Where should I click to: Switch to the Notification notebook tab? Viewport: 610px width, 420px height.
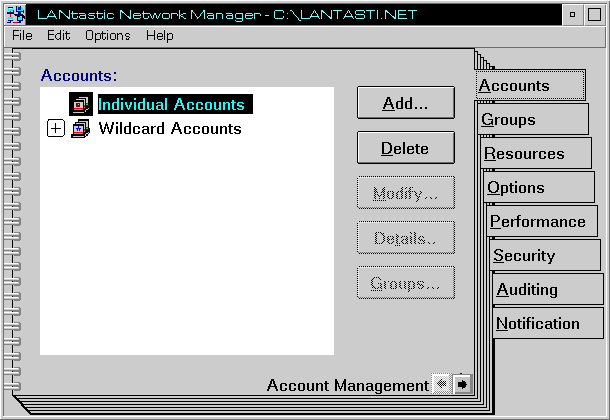pyautogui.click(x=548, y=323)
